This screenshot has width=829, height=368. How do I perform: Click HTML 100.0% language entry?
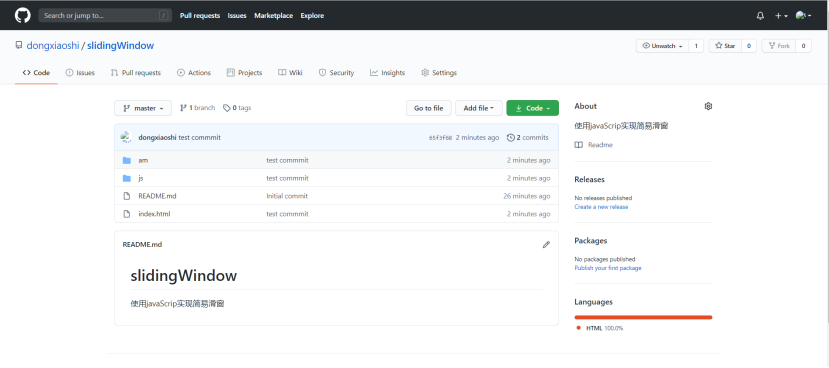point(600,328)
